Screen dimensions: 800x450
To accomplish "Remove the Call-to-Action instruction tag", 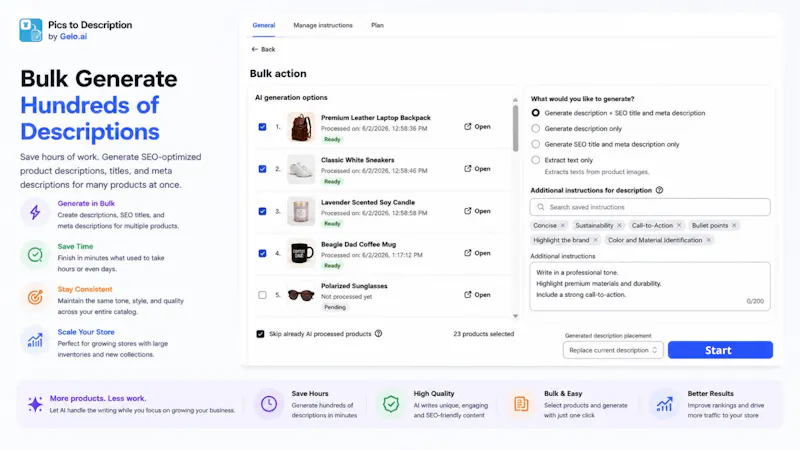I will pyautogui.click(x=679, y=226).
